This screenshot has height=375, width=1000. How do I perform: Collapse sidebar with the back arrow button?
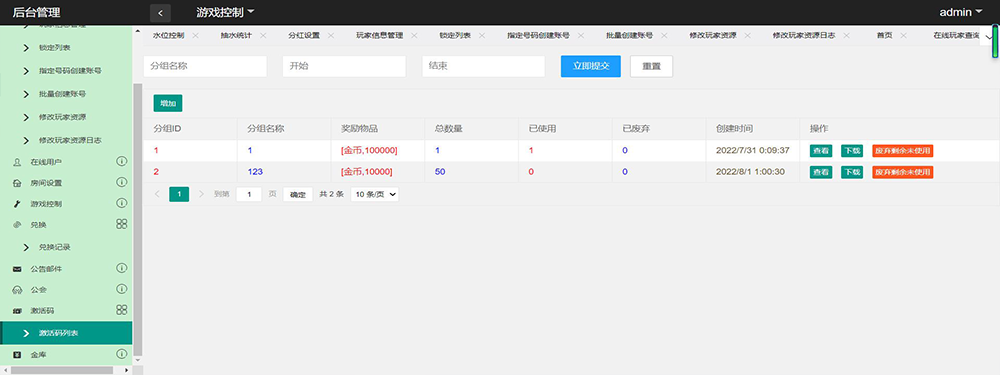[160, 13]
